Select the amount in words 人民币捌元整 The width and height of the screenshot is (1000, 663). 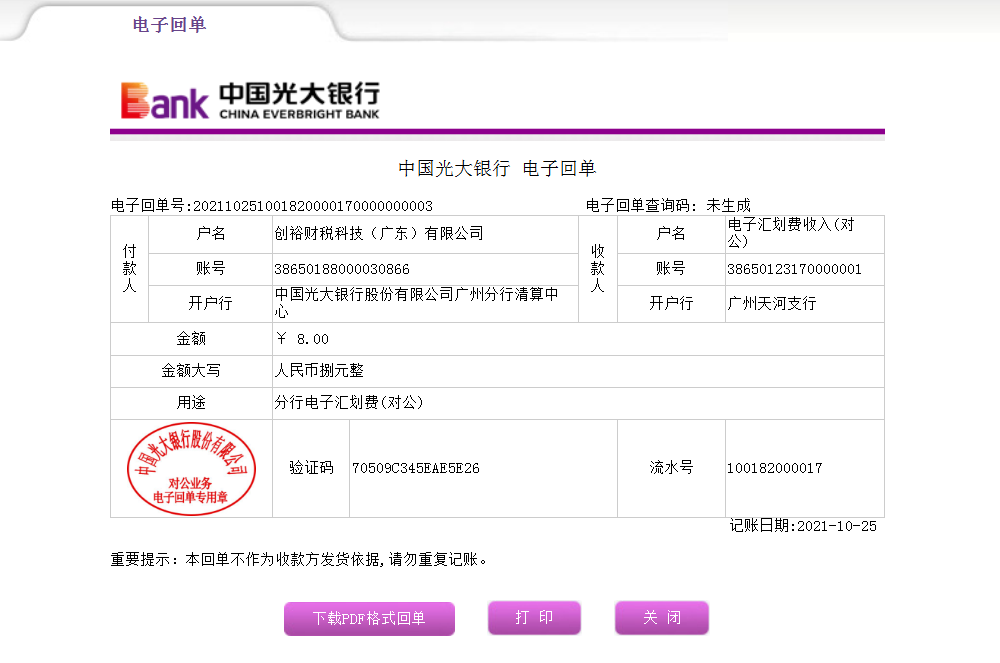click(319, 371)
